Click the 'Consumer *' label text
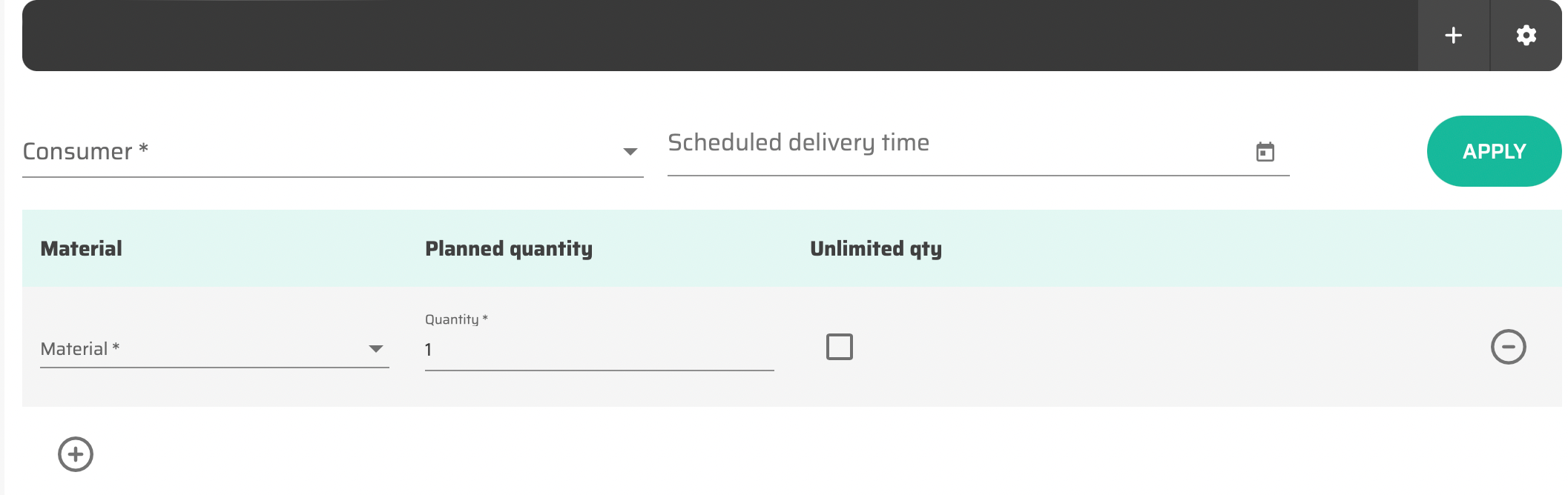 [x=85, y=152]
